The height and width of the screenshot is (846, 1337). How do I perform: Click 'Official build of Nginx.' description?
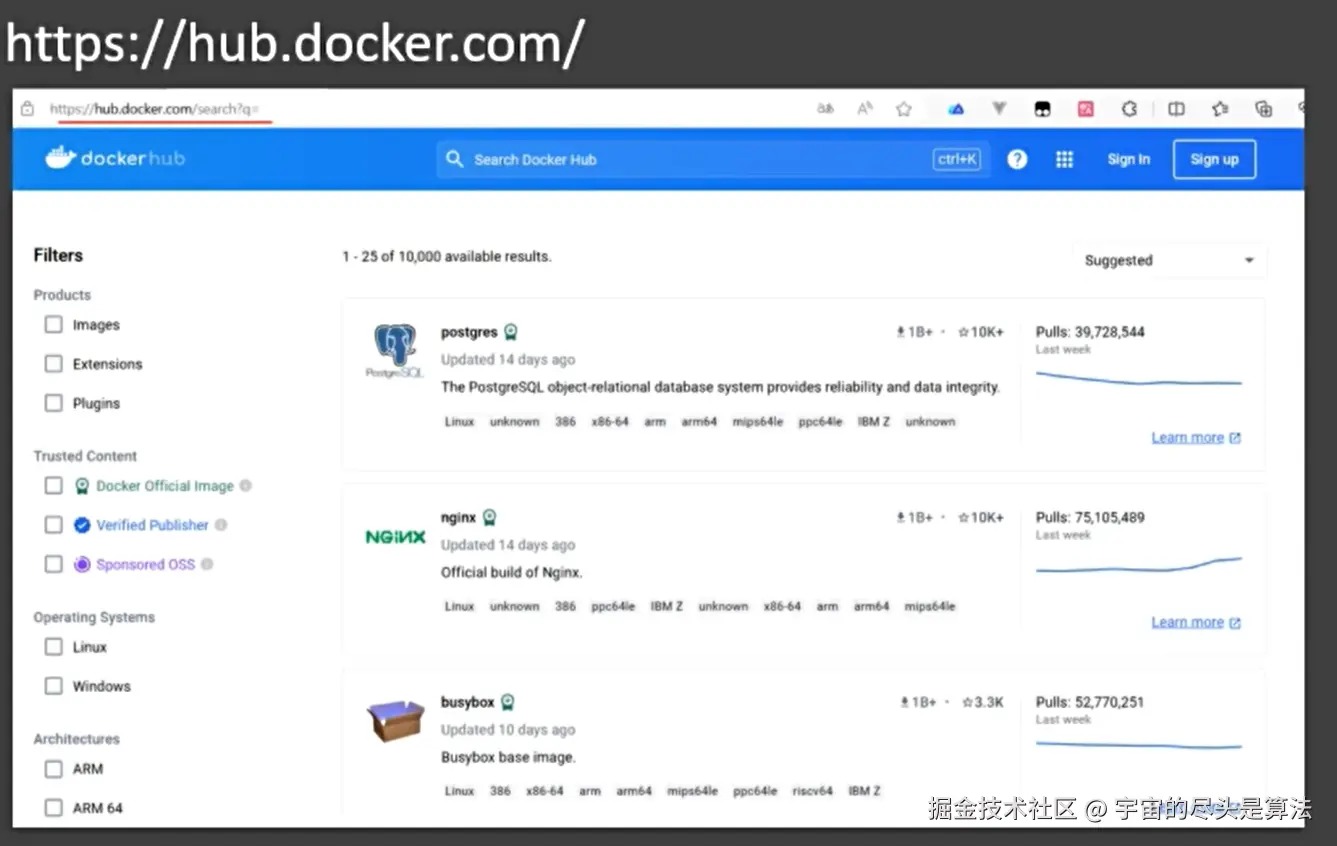point(511,573)
